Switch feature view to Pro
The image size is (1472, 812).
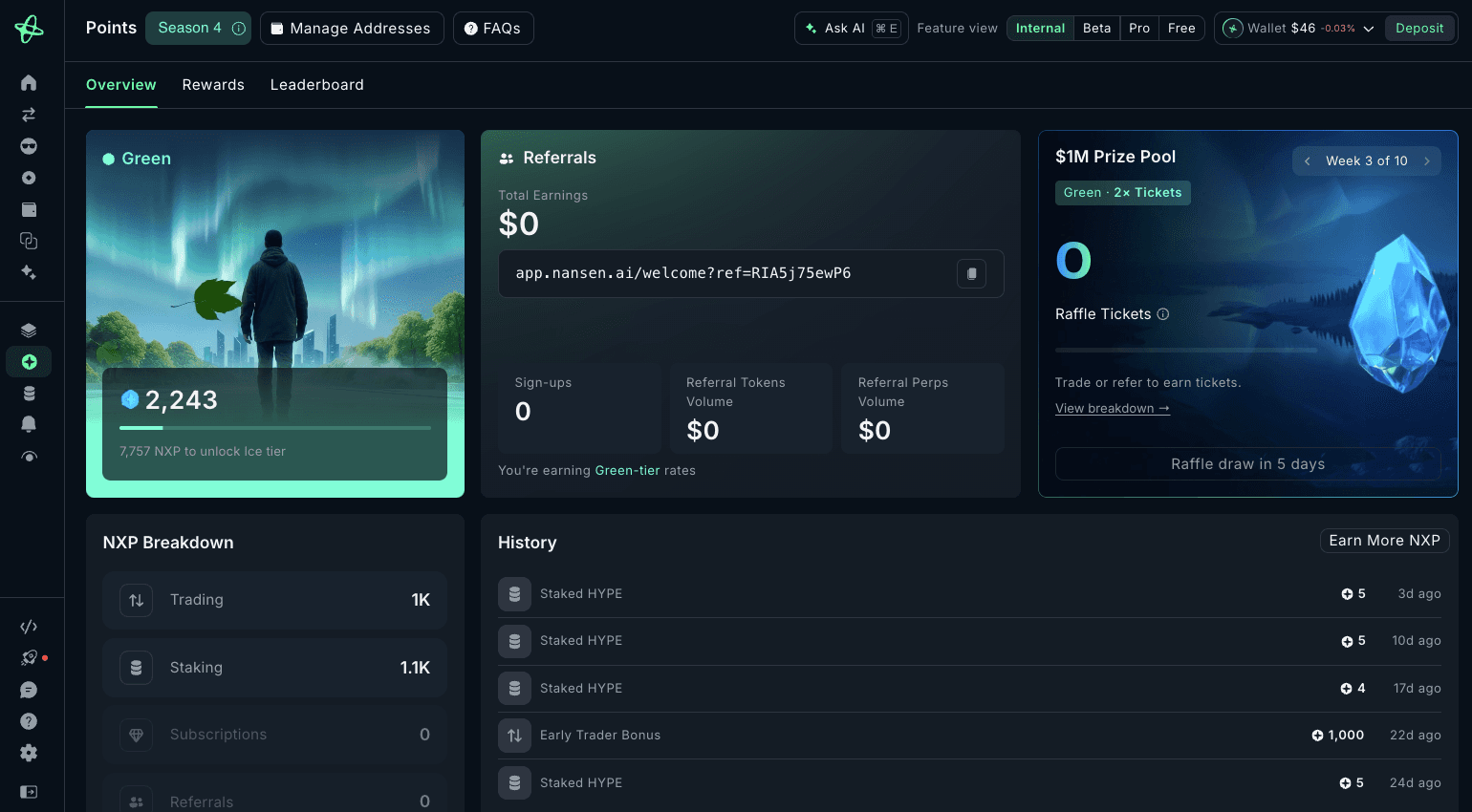[x=1139, y=29]
